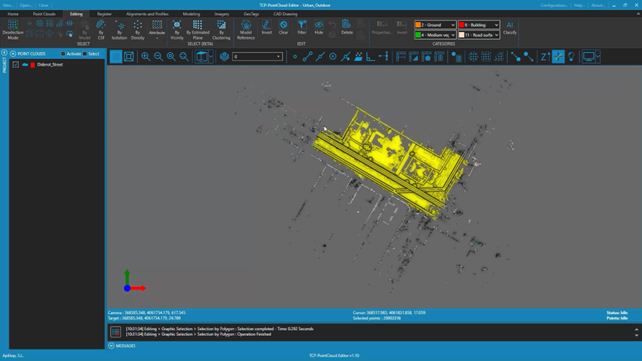Click the red color swatch of Diderot_Street
642x361 pixels.
(33, 65)
